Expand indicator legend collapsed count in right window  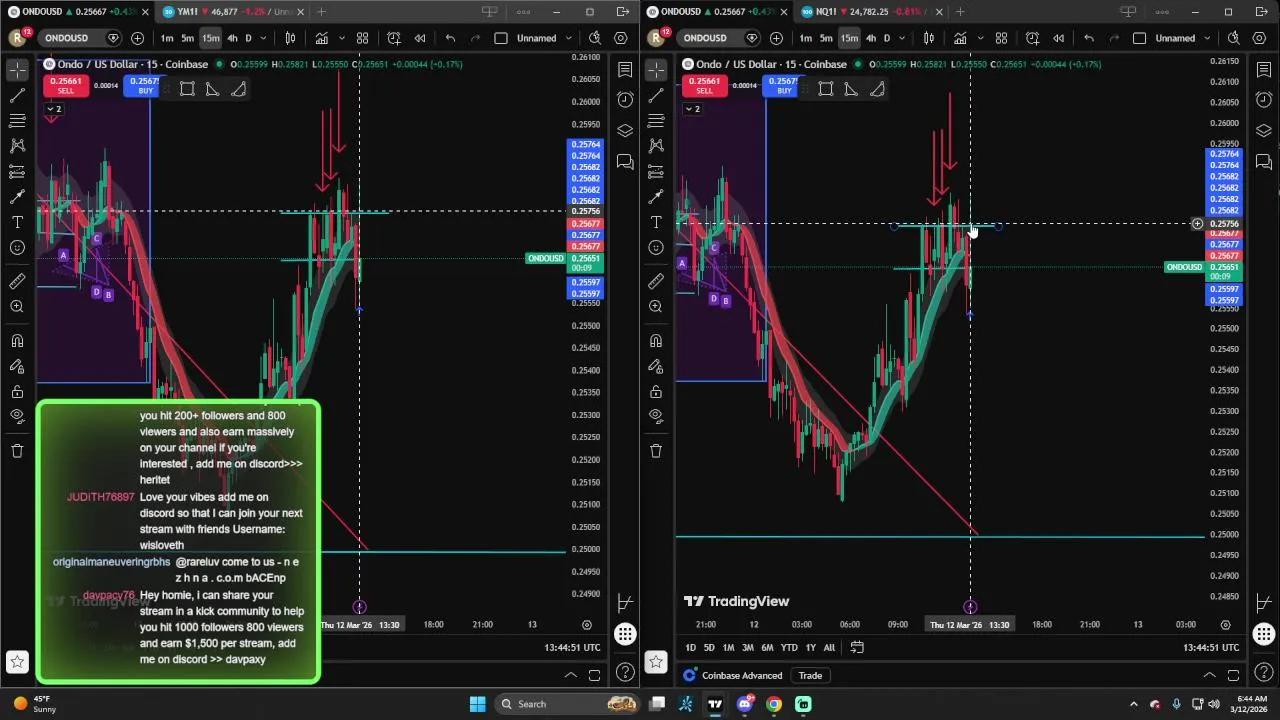692,108
